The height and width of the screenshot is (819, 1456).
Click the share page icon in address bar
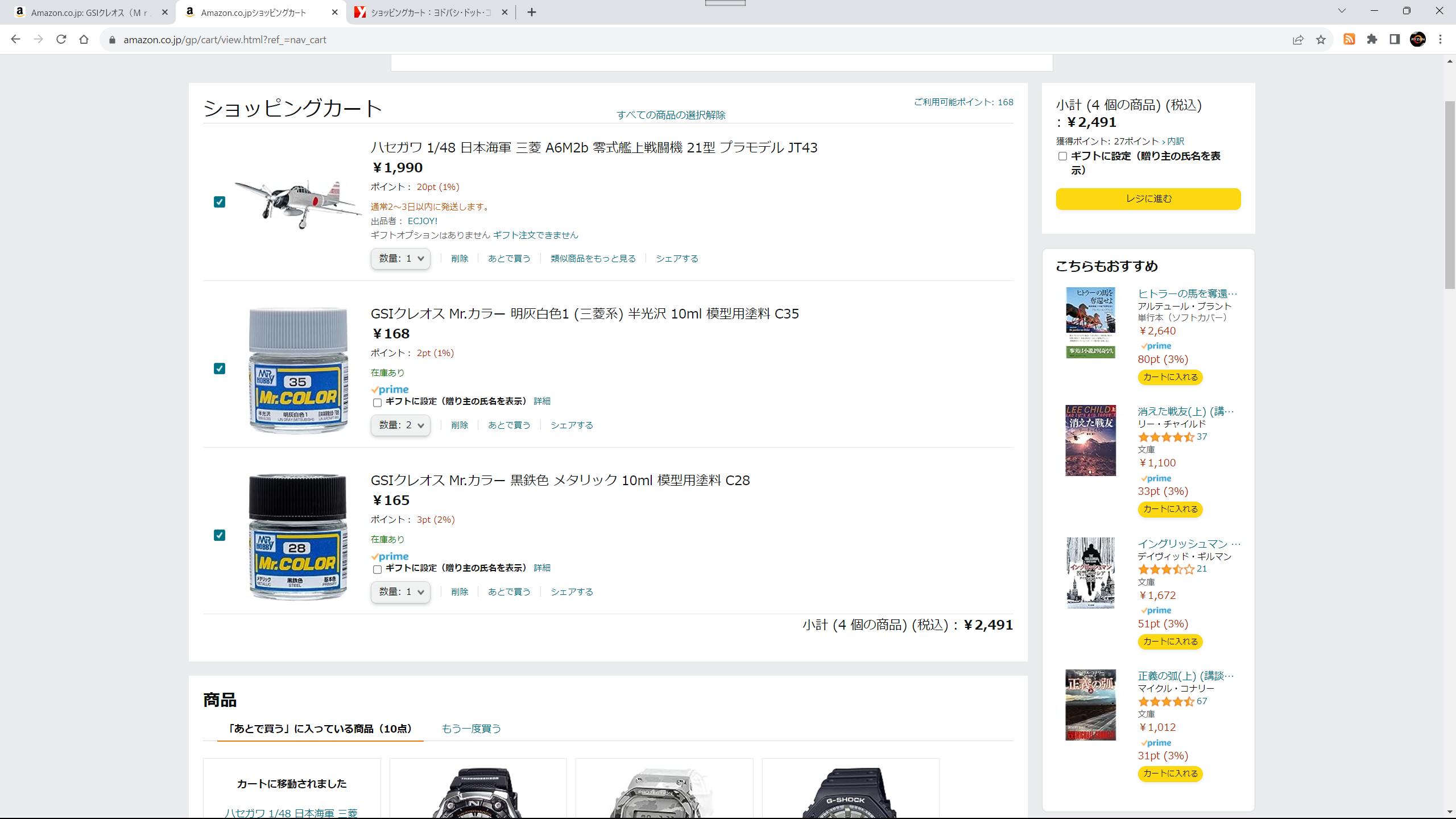(x=1298, y=39)
